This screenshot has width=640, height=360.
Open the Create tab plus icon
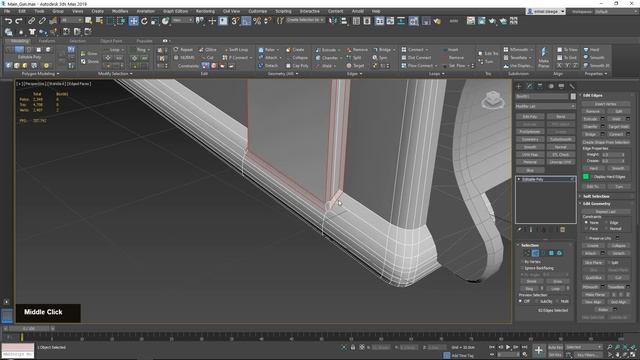tap(519, 86)
